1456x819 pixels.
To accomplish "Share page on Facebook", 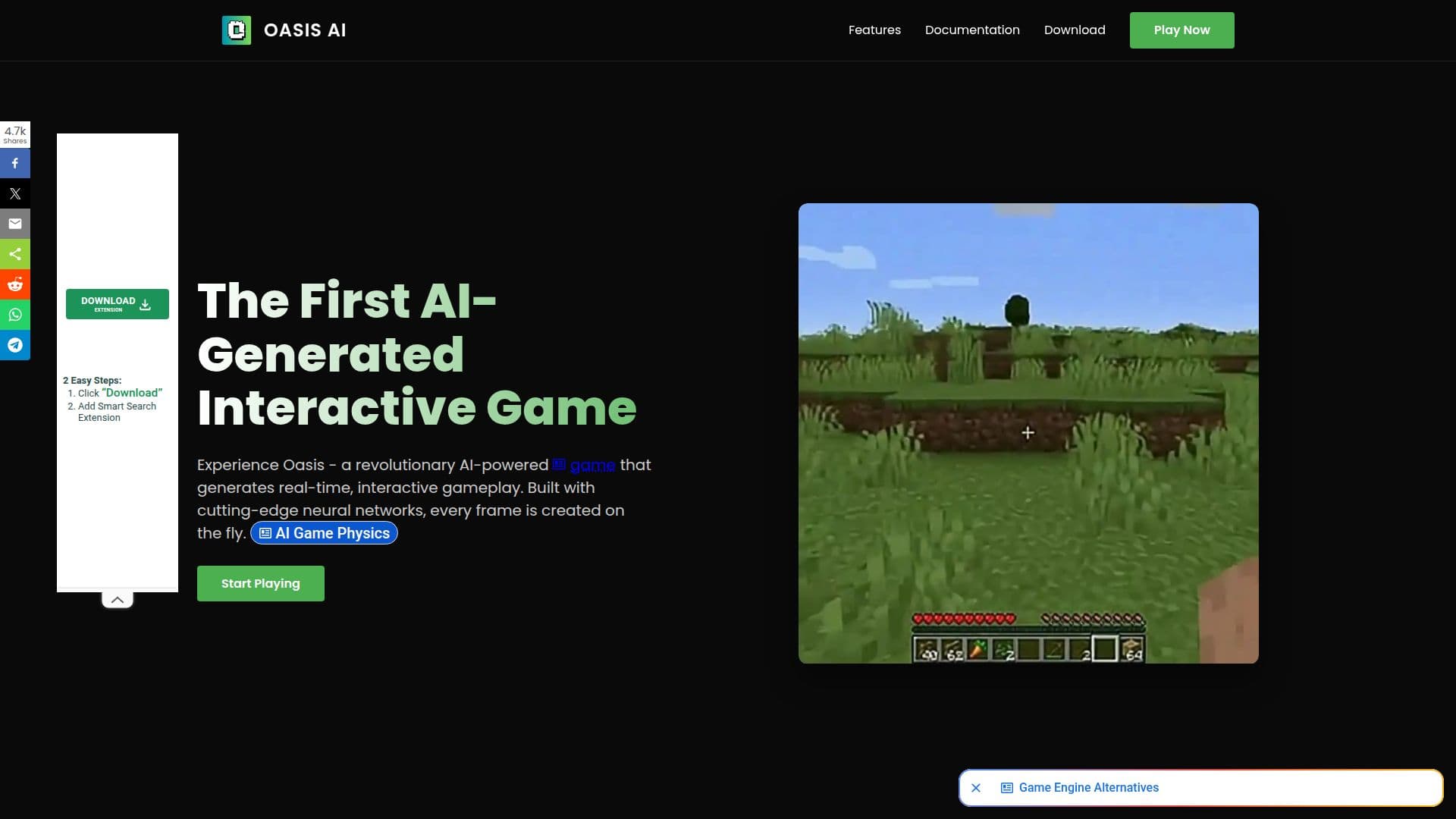I will pos(15,163).
